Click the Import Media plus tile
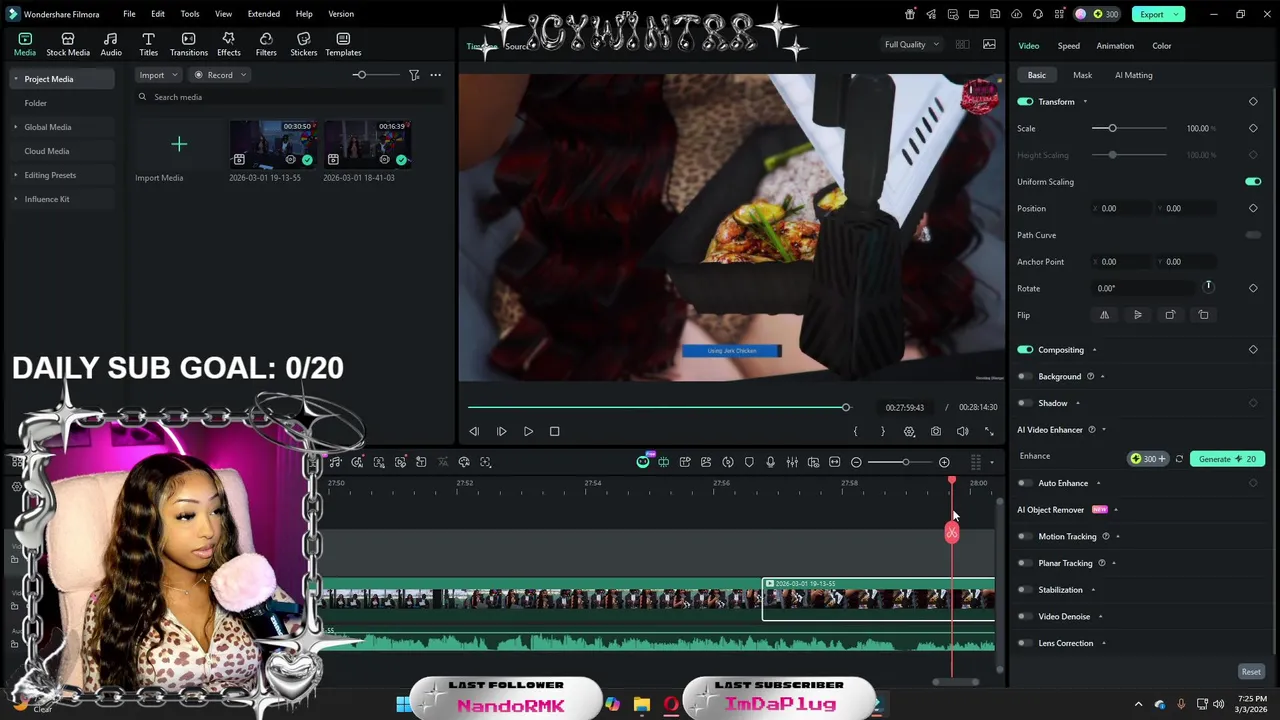 pos(179,144)
